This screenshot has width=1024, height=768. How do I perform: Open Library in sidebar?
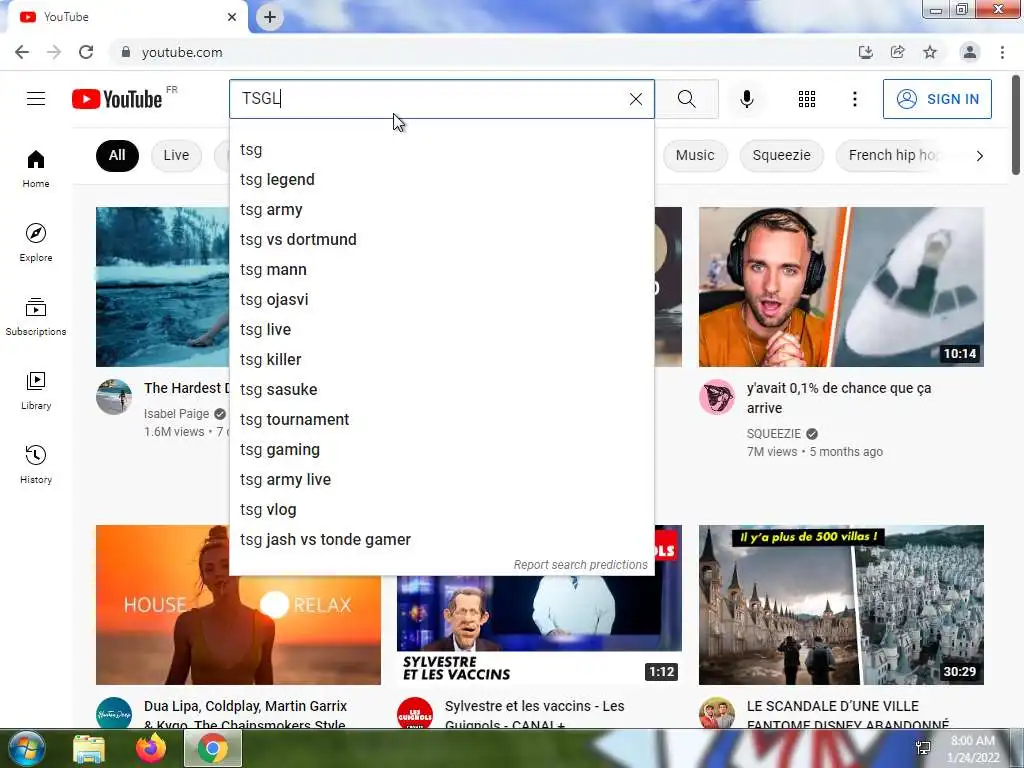tap(36, 391)
